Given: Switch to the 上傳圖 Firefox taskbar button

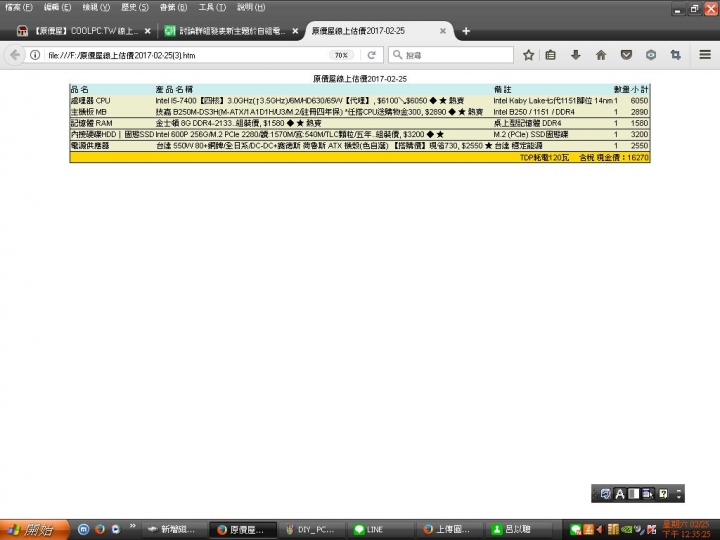Looking at the screenshot, I should (x=449, y=529).
